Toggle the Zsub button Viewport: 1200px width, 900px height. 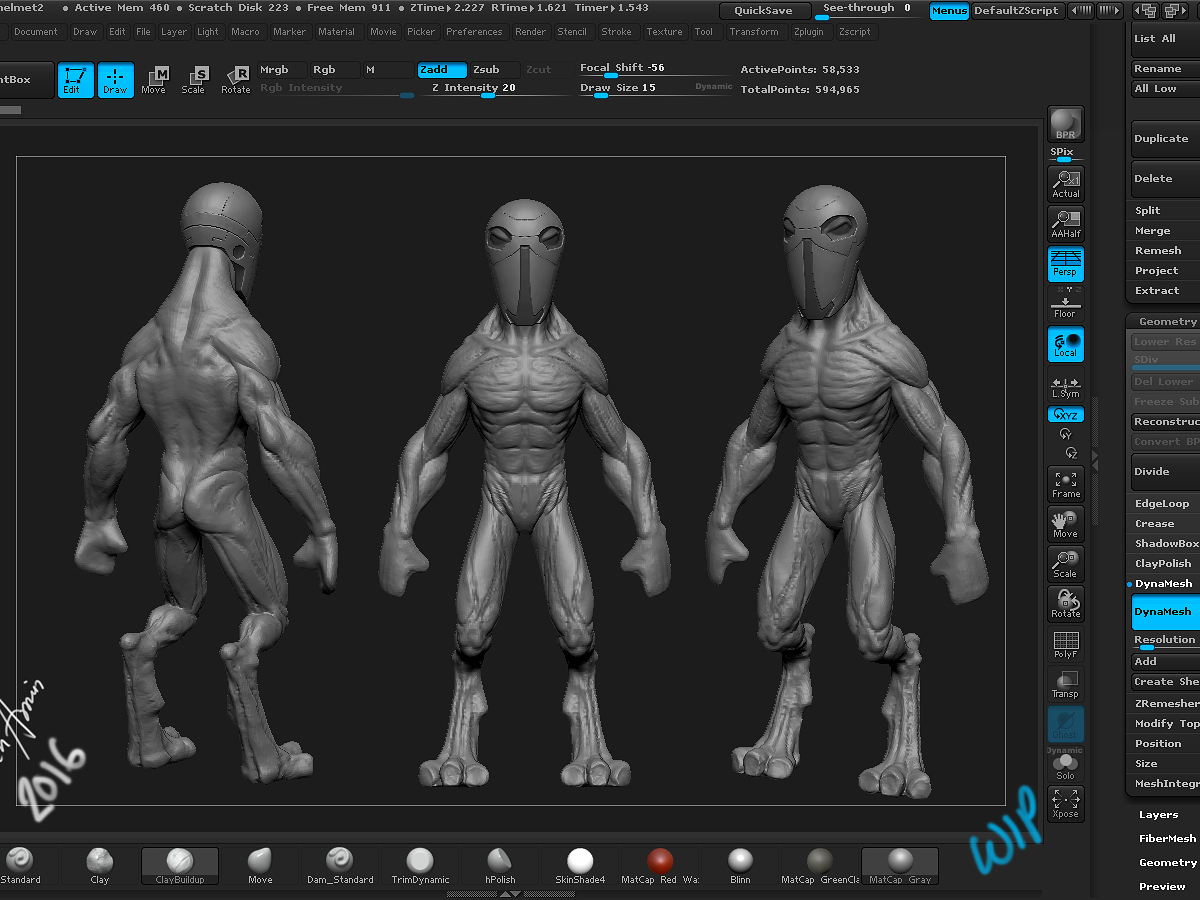click(x=495, y=70)
